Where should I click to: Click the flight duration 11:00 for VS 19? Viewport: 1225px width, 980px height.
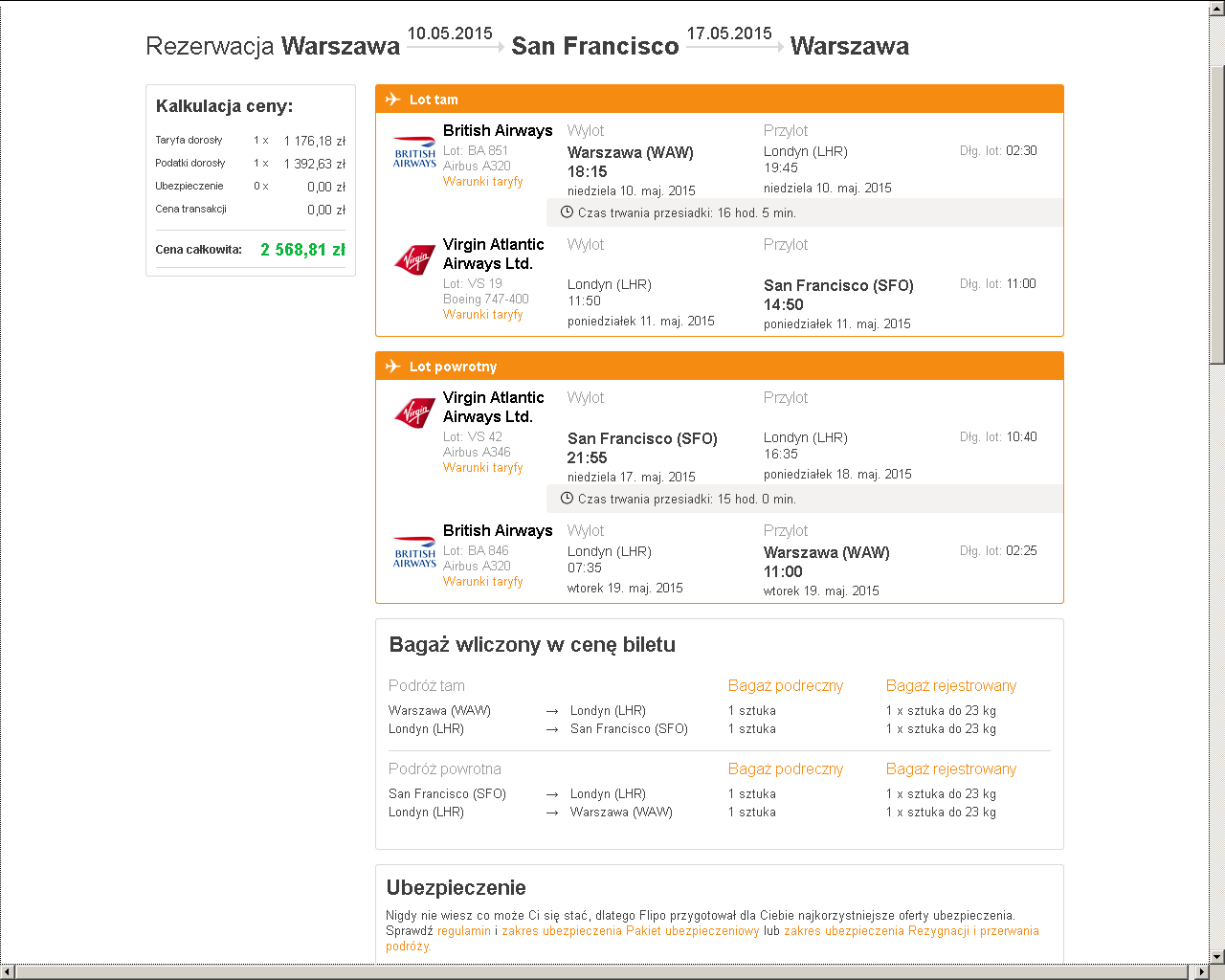(1021, 283)
